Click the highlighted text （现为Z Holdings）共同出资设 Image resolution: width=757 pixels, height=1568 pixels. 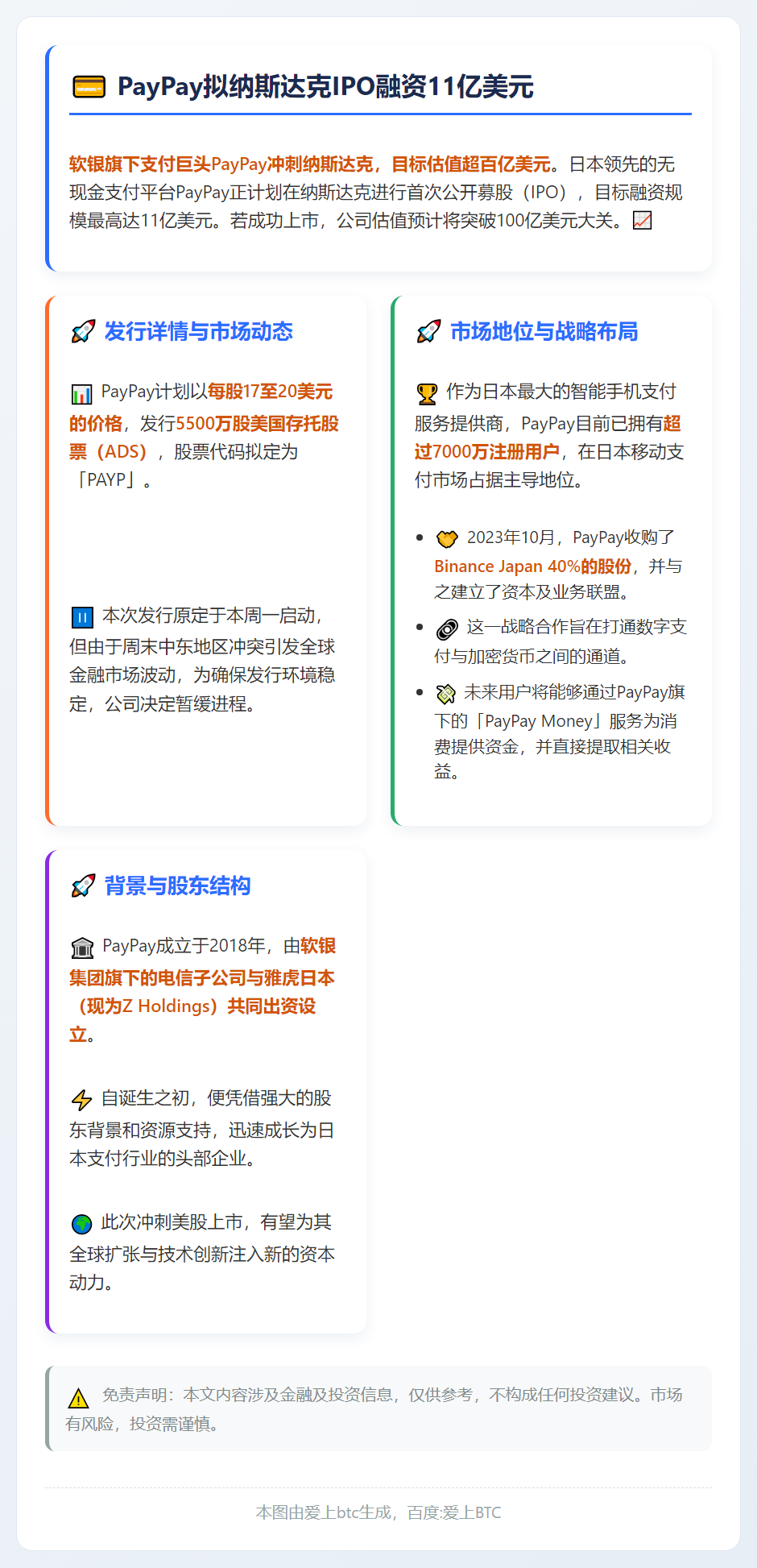[192, 1006]
